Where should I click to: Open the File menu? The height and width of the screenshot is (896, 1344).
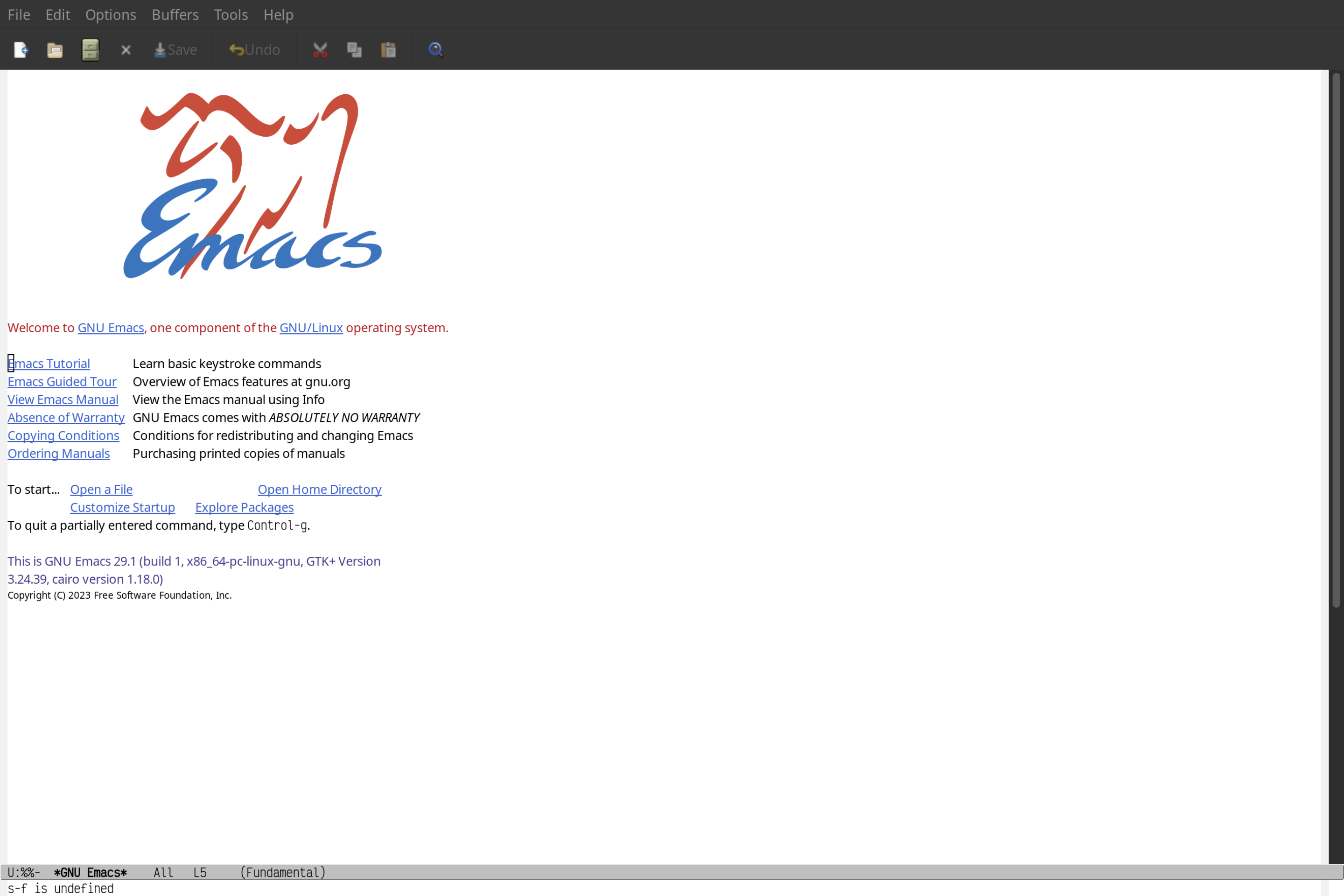18,14
